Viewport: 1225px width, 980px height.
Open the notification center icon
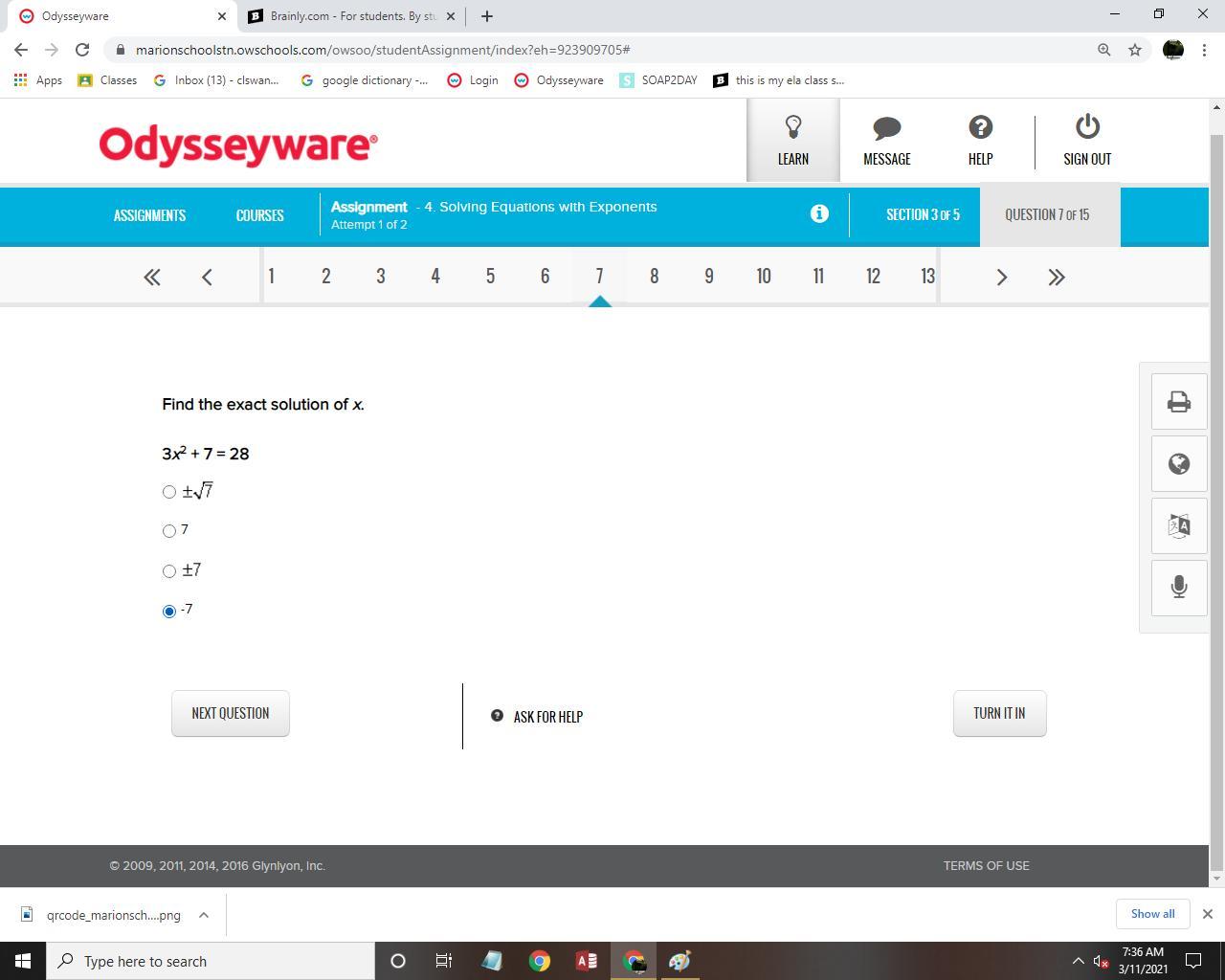pos(1194,961)
